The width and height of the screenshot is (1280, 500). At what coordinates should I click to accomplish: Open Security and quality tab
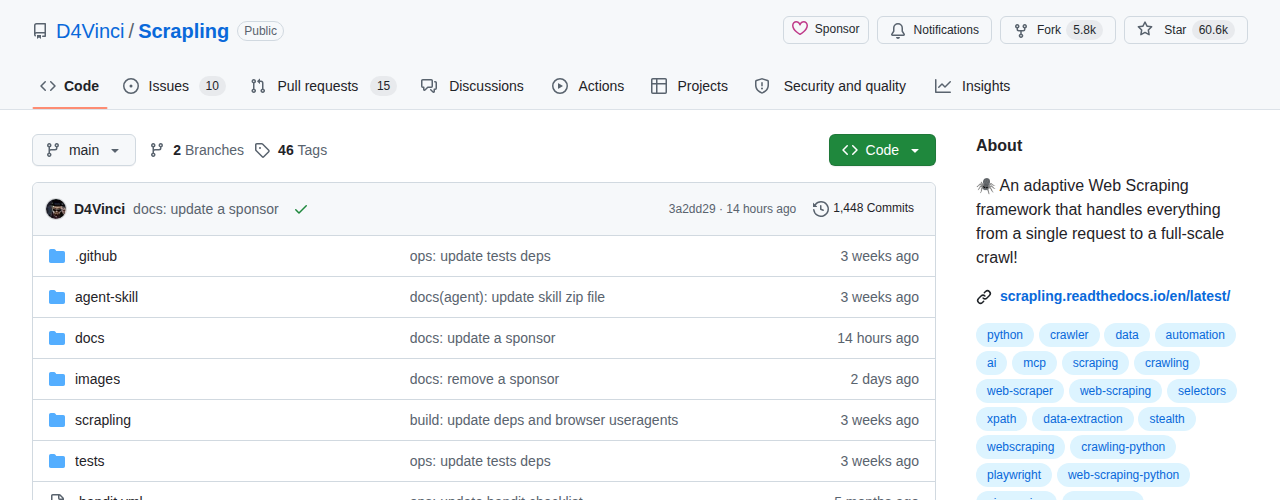(x=830, y=86)
